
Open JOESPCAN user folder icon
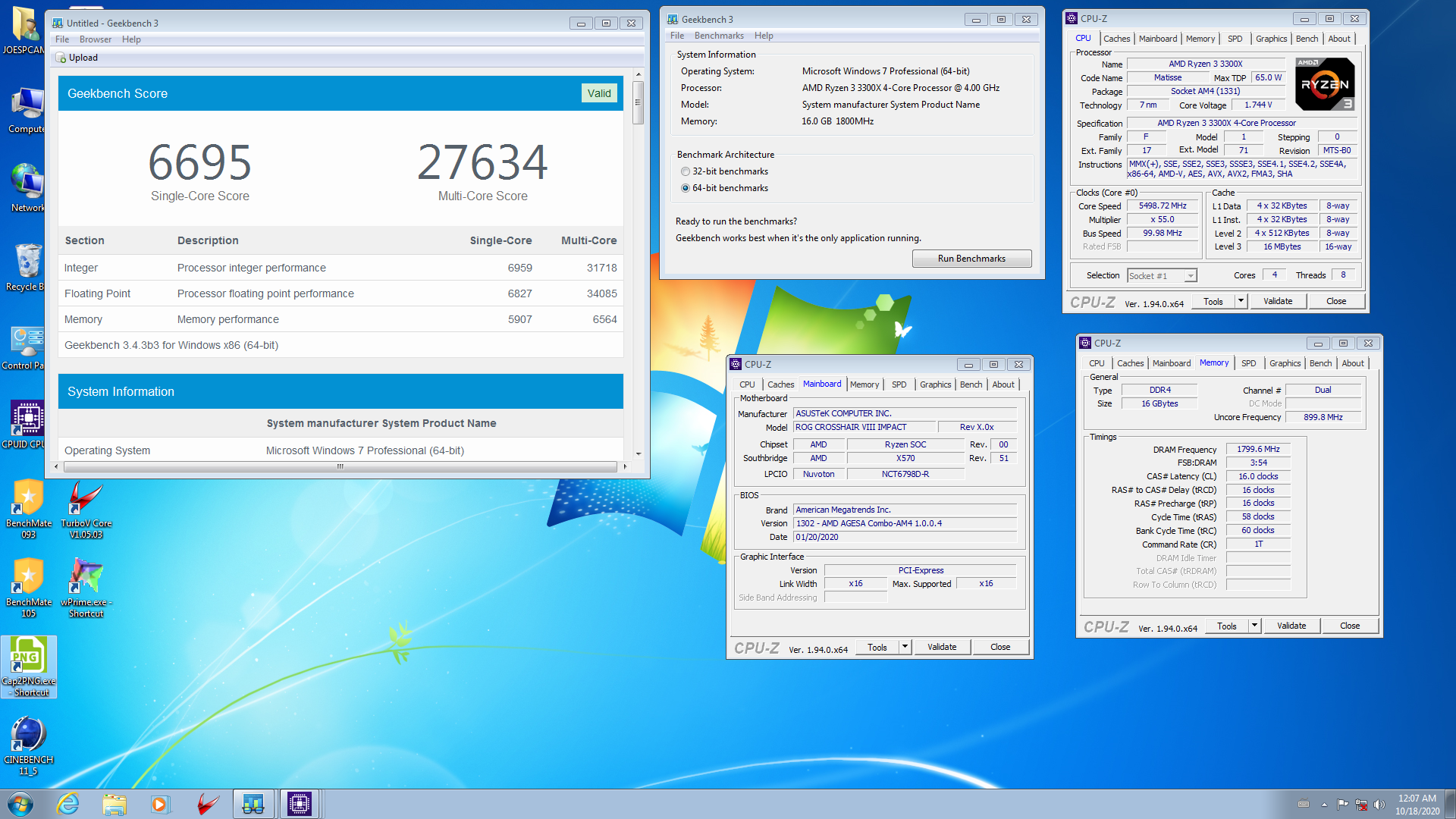[24, 30]
